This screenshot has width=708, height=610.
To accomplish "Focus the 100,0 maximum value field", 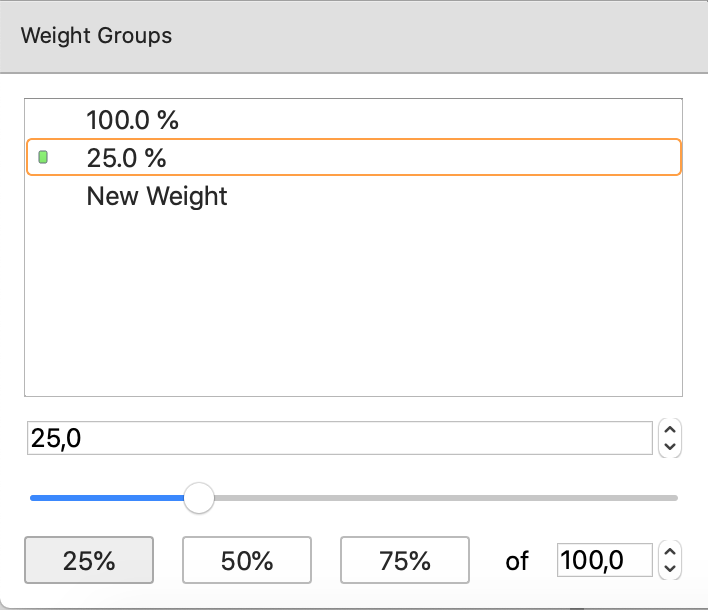I will point(604,561).
